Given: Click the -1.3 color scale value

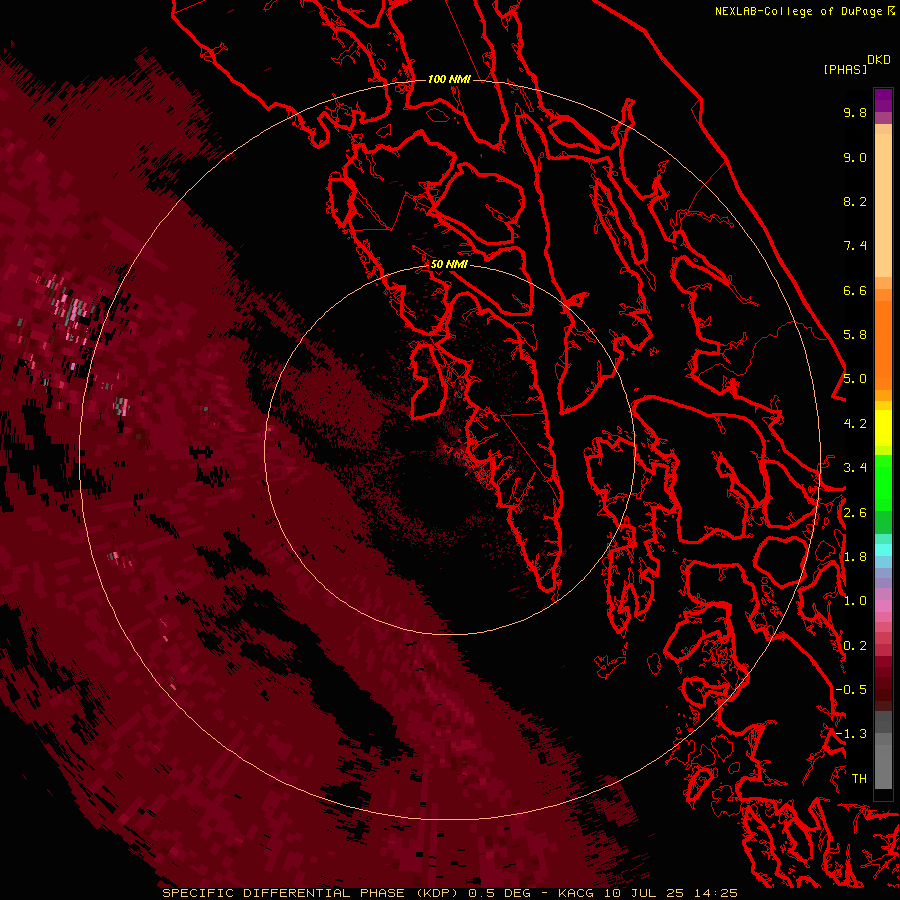Looking at the screenshot, I should click(851, 734).
